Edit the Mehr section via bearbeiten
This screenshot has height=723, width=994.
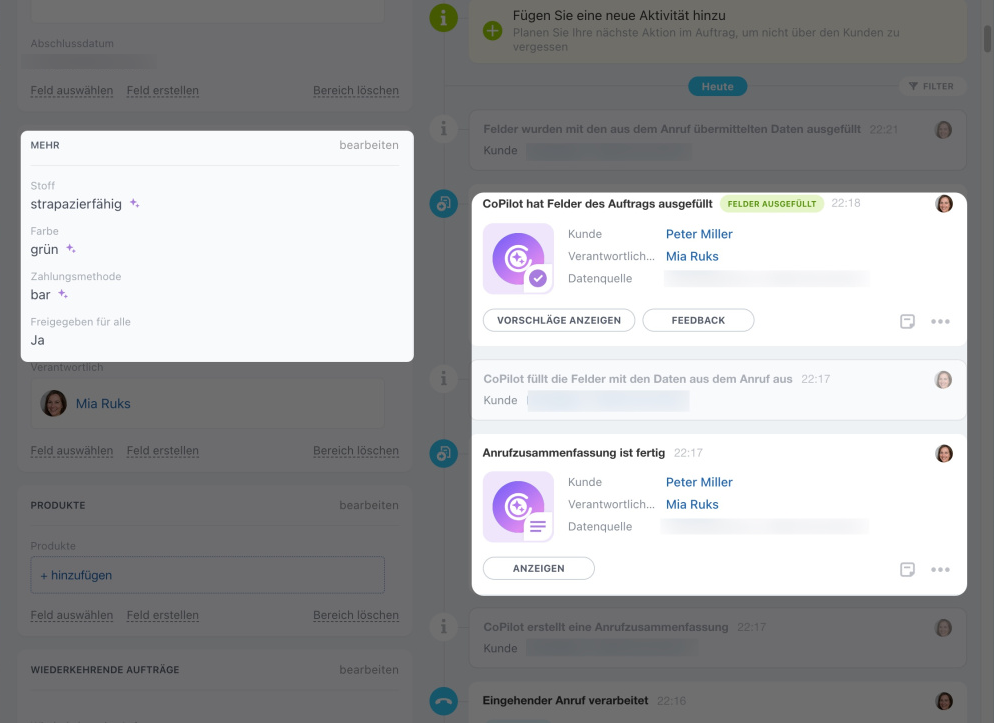point(368,145)
